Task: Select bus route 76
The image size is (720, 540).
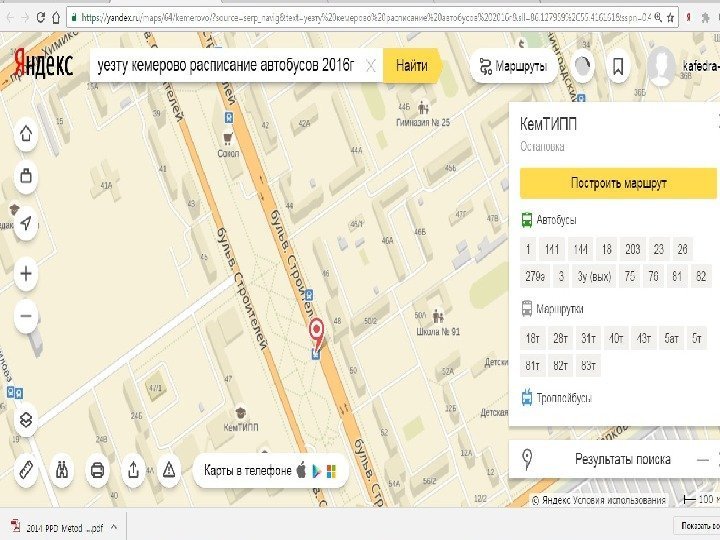Action: (653, 276)
